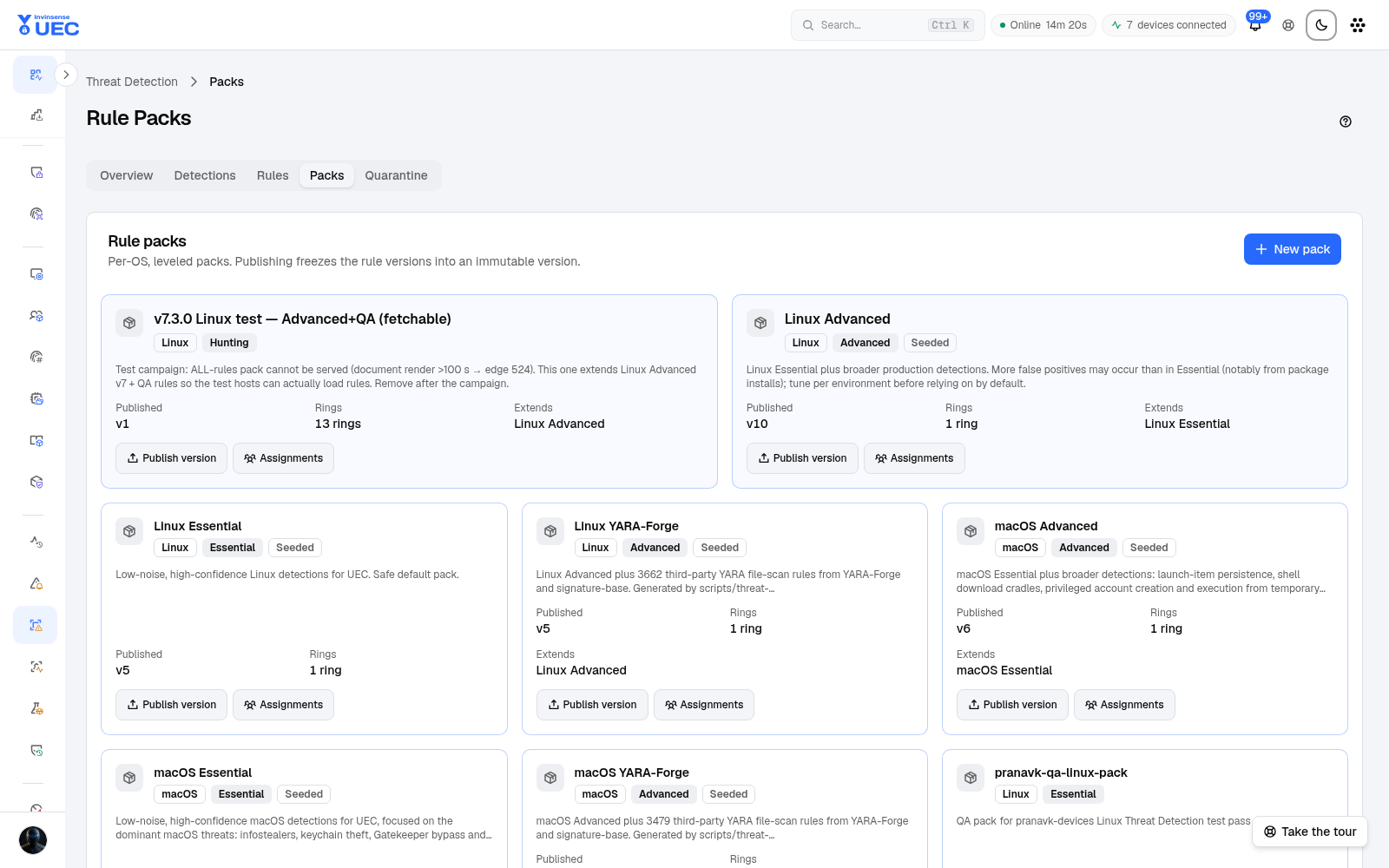The width and height of the screenshot is (1389, 868).
Task: Open Assignments for Linux Advanced pack
Action: (914, 458)
